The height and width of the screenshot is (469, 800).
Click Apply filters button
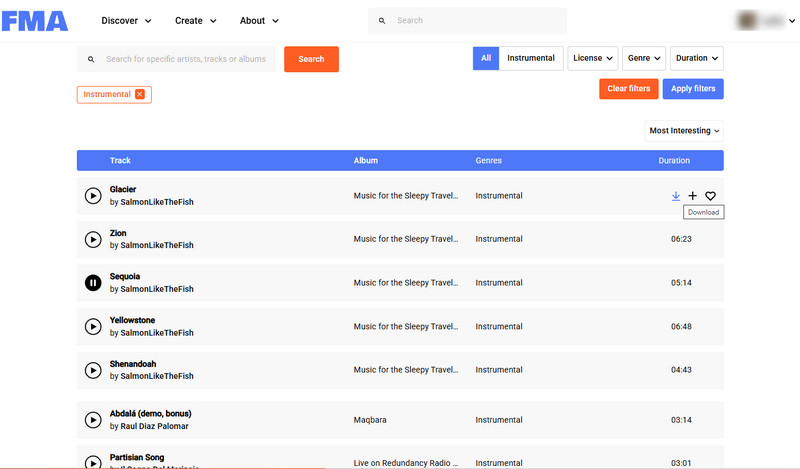tap(693, 89)
